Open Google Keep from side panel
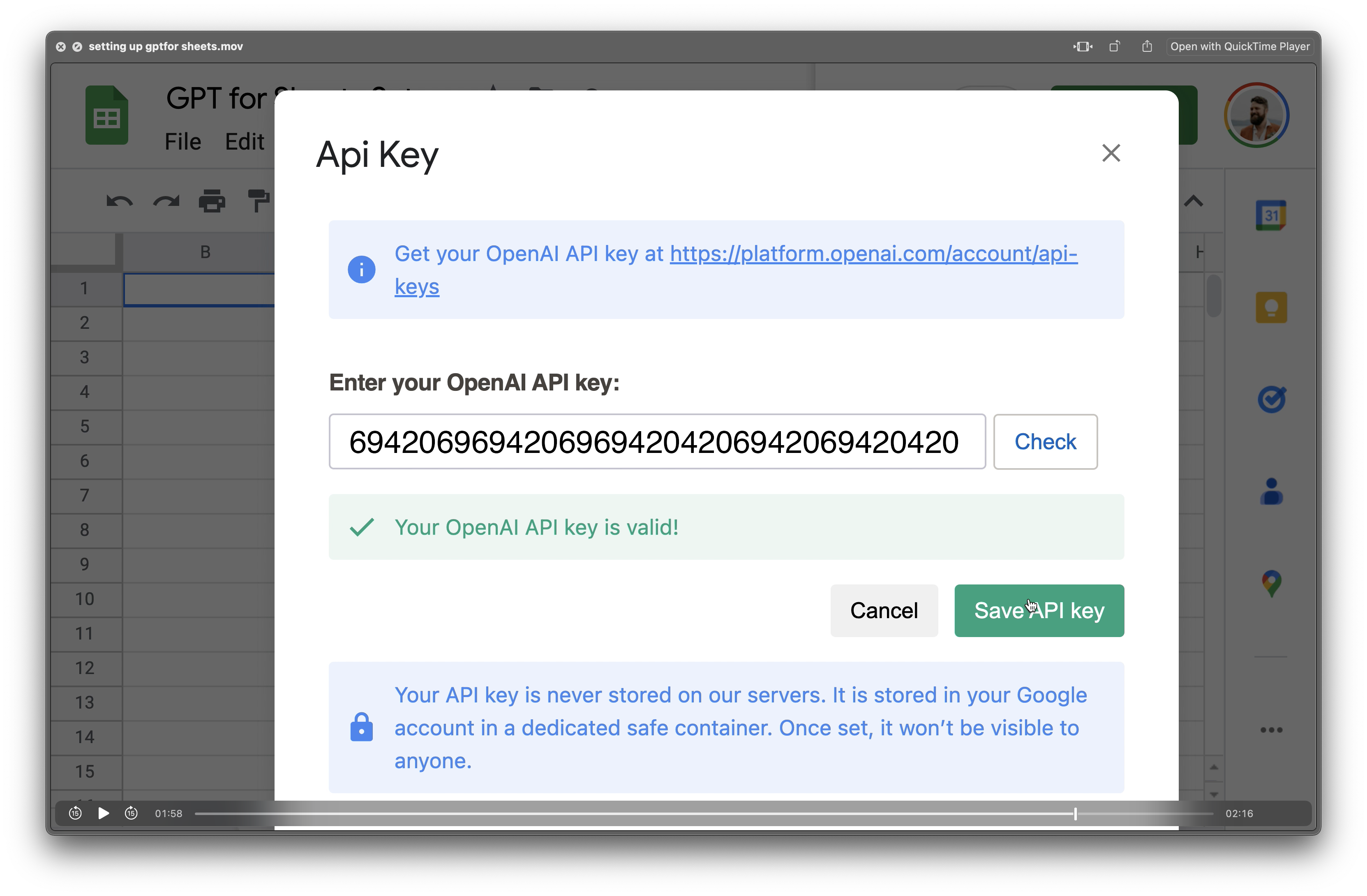The height and width of the screenshot is (896, 1367). pyautogui.click(x=1271, y=307)
